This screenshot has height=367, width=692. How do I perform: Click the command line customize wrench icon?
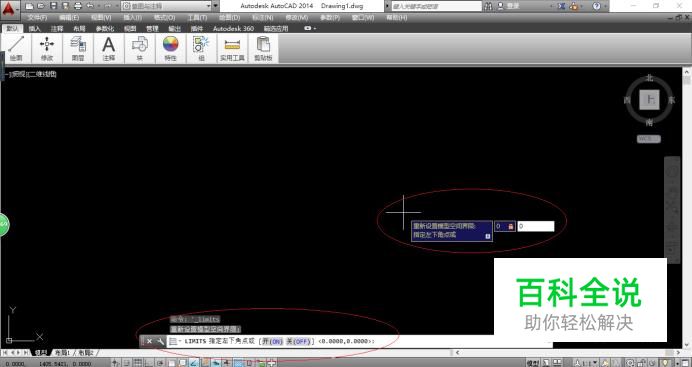160,341
